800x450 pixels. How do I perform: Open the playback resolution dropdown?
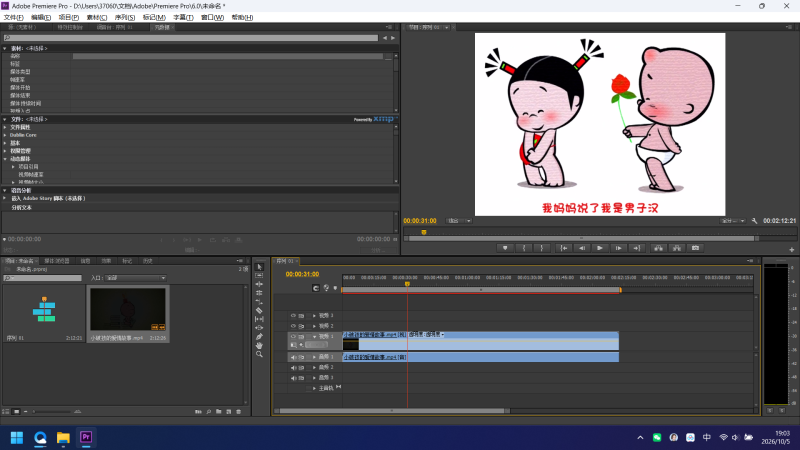click(x=733, y=221)
